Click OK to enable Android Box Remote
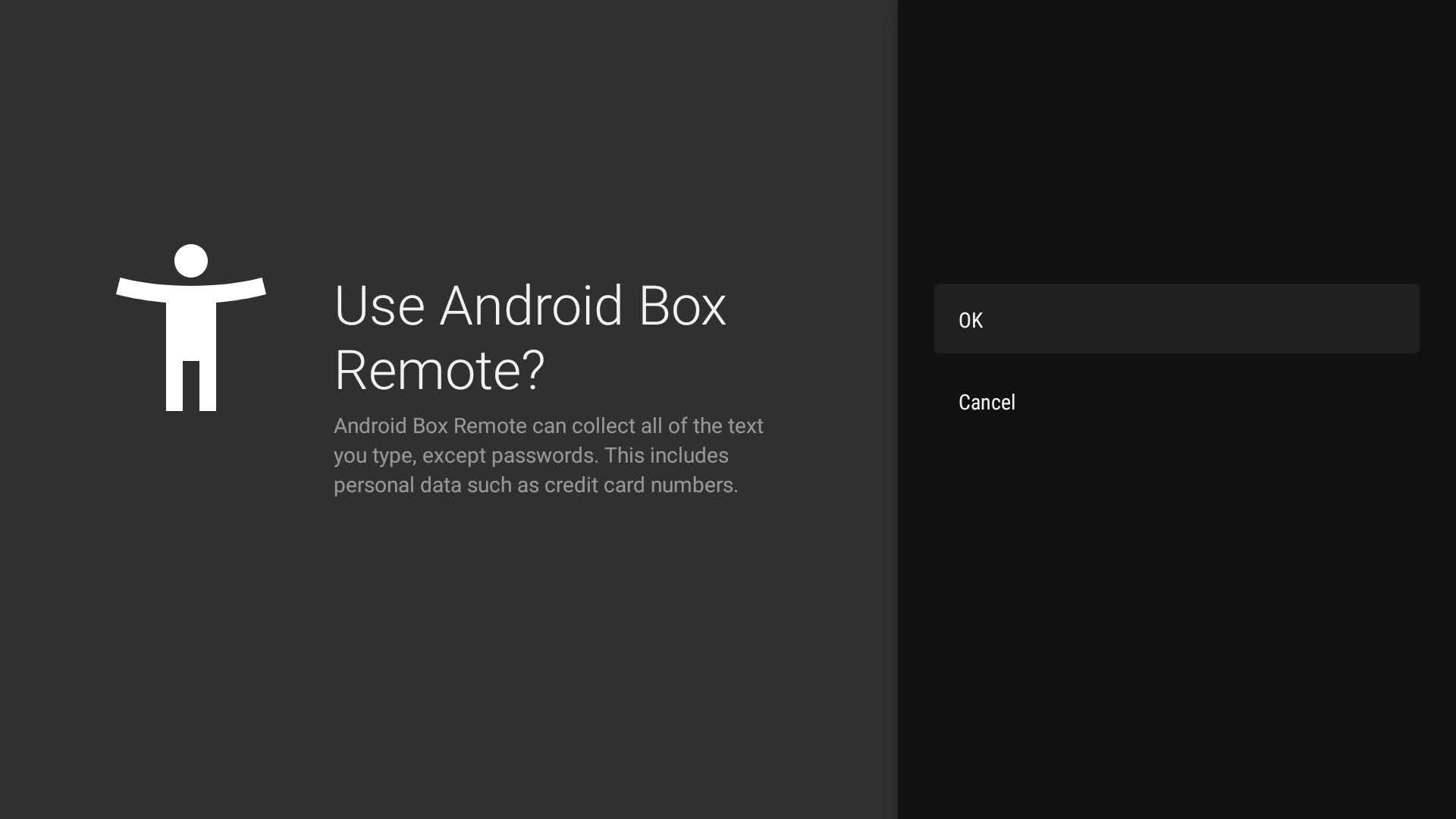 (971, 319)
